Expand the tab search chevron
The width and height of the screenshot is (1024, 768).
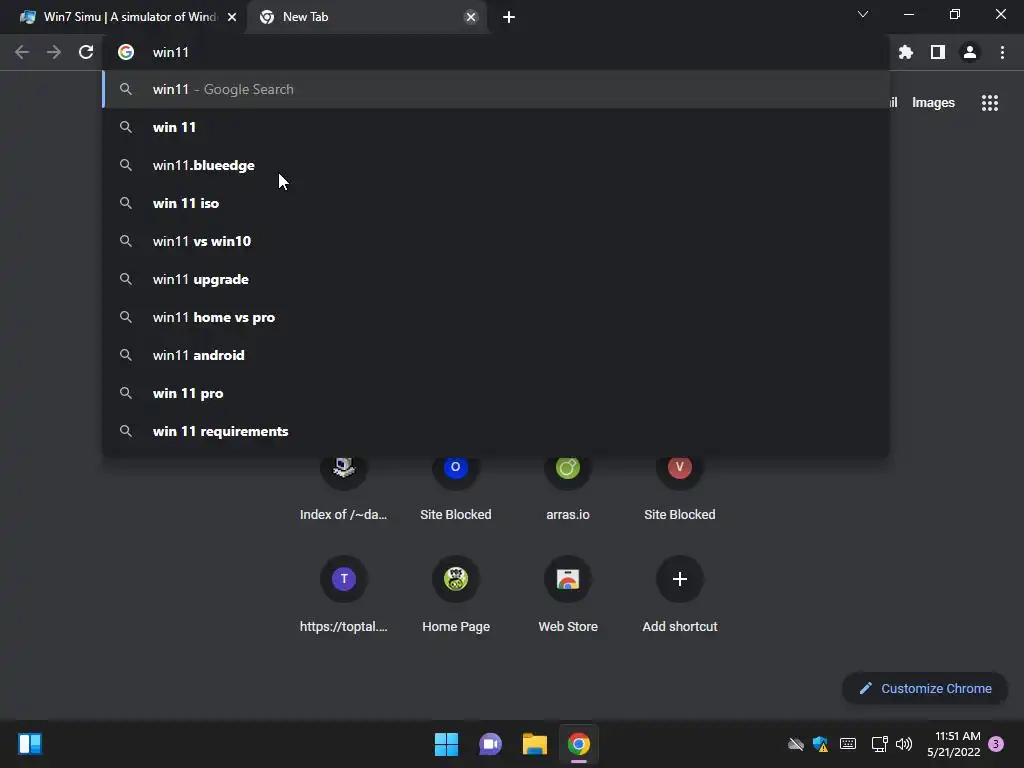[863, 14]
